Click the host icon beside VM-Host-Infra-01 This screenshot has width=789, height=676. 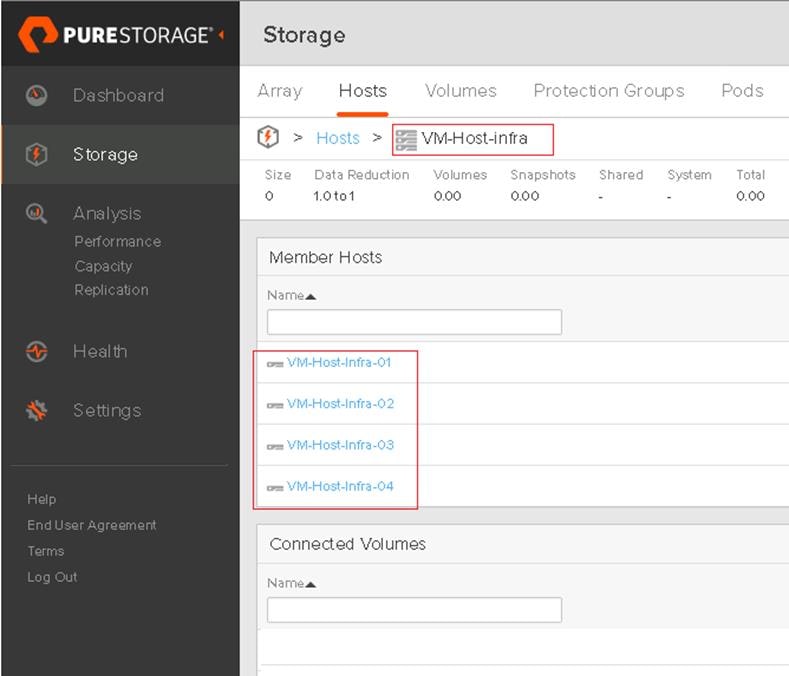275,364
